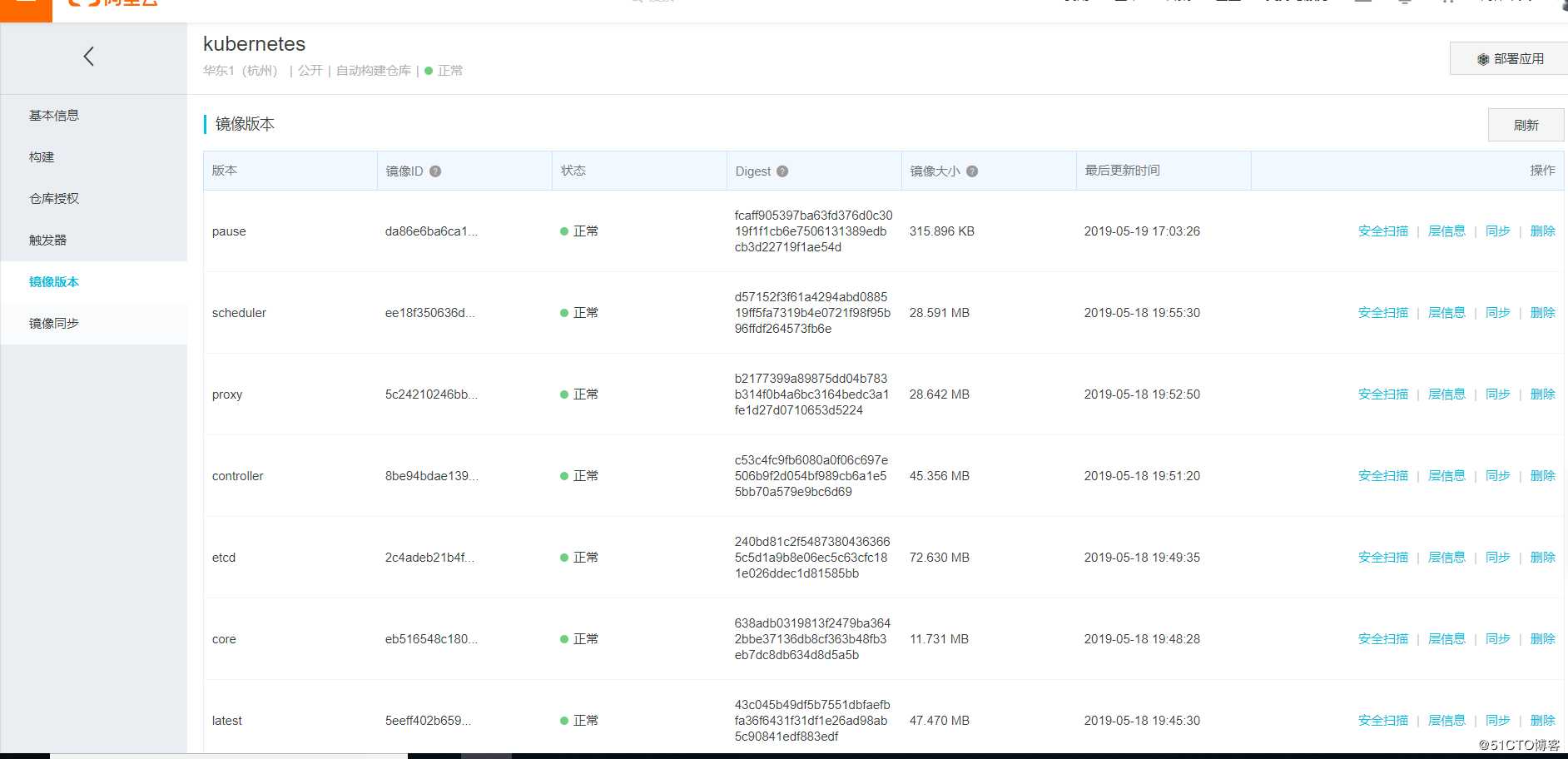Select the pause version name
Screen dimensions: 1568x759
click(x=229, y=231)
